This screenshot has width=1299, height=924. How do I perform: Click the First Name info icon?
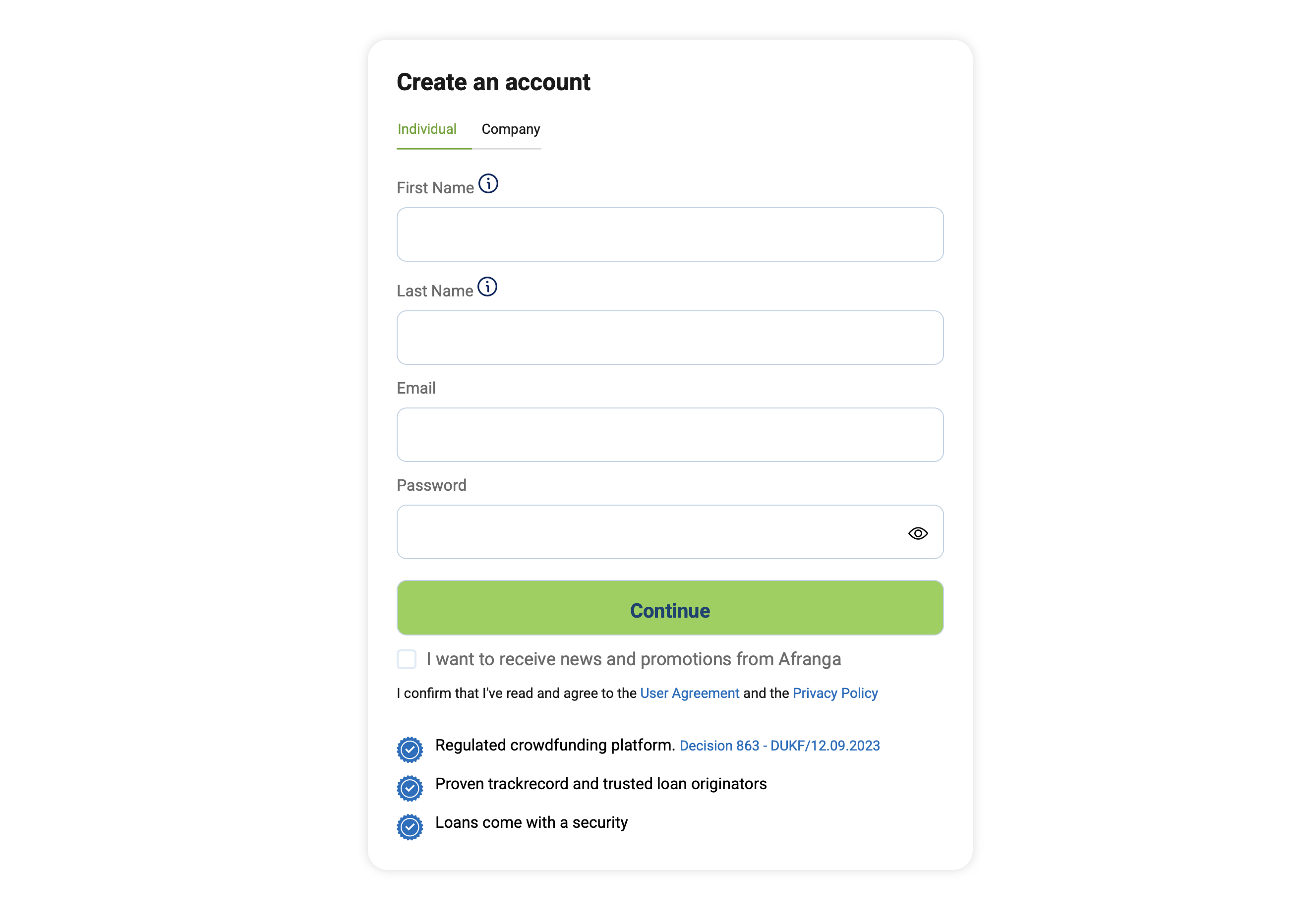(x=488, y=184)
